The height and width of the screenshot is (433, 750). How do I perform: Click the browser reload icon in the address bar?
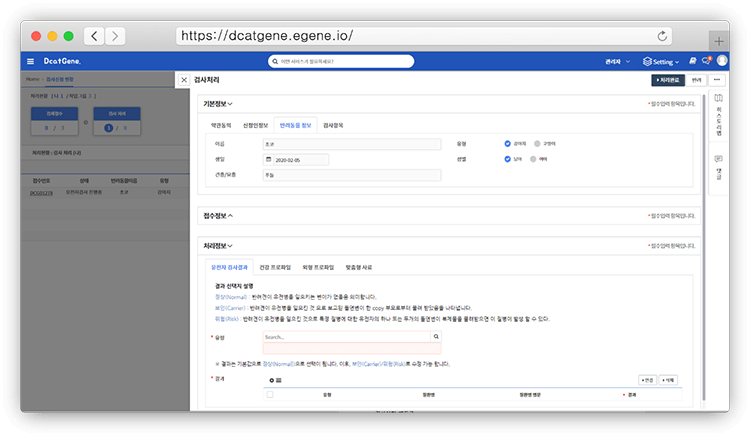(662, 36)
